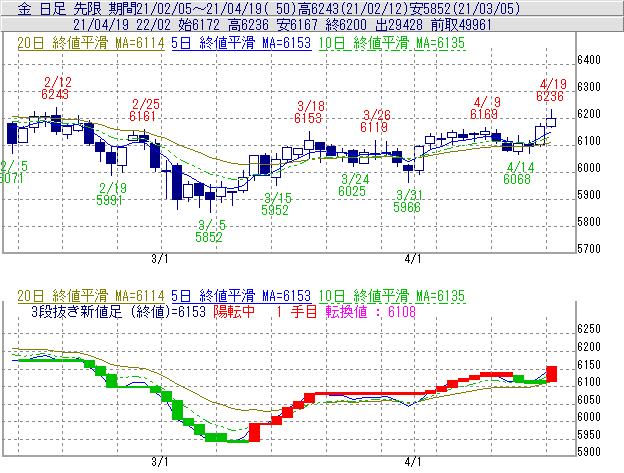The width and height of the screenshot is (624, 473).
Task: Click the 5900 axis label on bottom chart
Action: (x=589, y=452)
